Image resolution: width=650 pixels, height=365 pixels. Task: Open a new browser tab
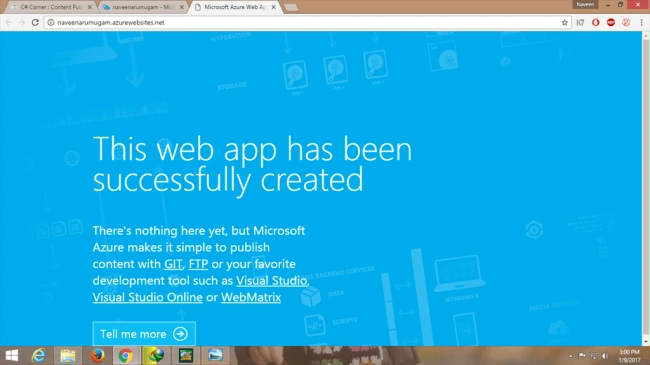point(291,7)
